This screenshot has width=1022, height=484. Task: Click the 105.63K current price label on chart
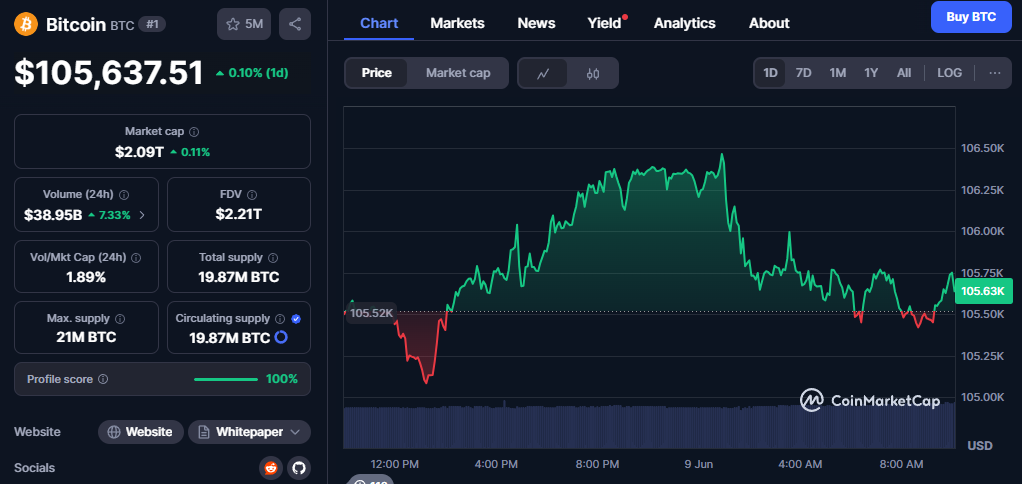(x=984, y=291)
